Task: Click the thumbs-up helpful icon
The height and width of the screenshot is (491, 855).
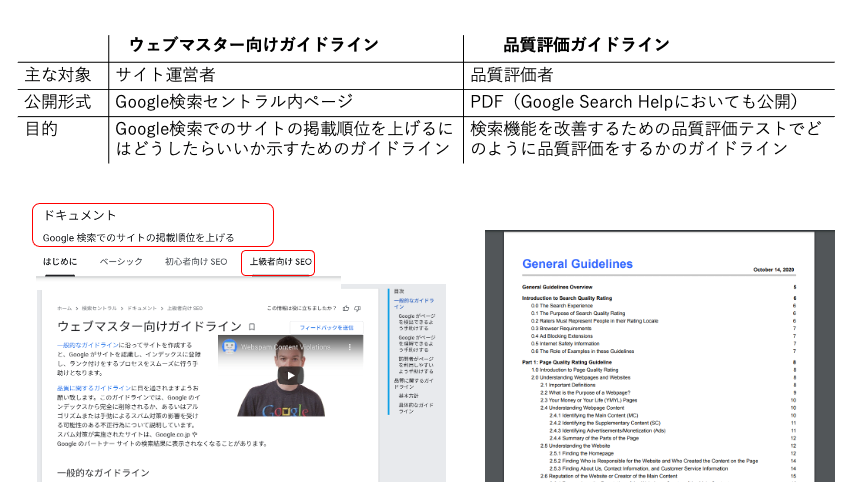Action: 346,308
